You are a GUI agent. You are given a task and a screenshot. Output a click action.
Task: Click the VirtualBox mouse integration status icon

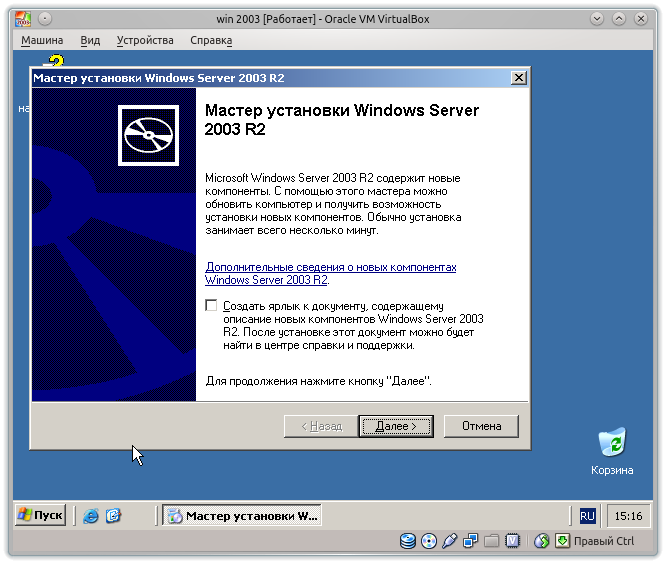541,541
